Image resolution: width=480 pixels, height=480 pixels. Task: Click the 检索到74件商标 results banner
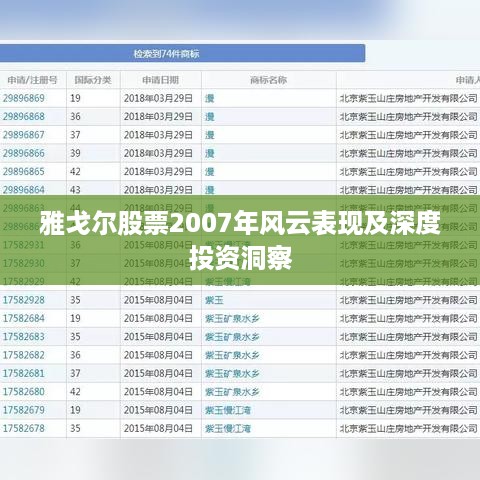(x=182, y=53)
